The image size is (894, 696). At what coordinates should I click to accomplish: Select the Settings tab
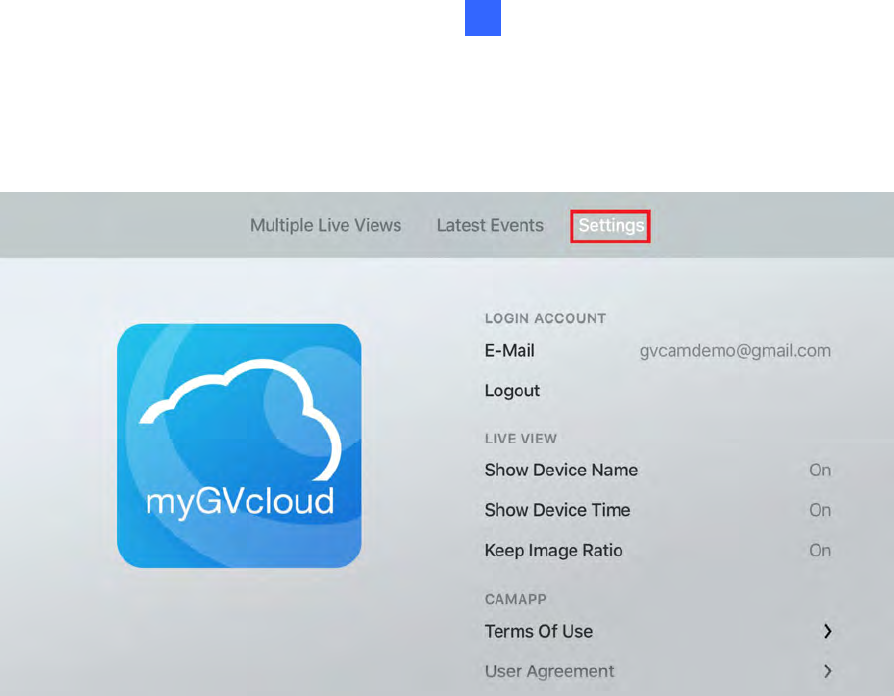pyautogui.click(x=611, y=226)
